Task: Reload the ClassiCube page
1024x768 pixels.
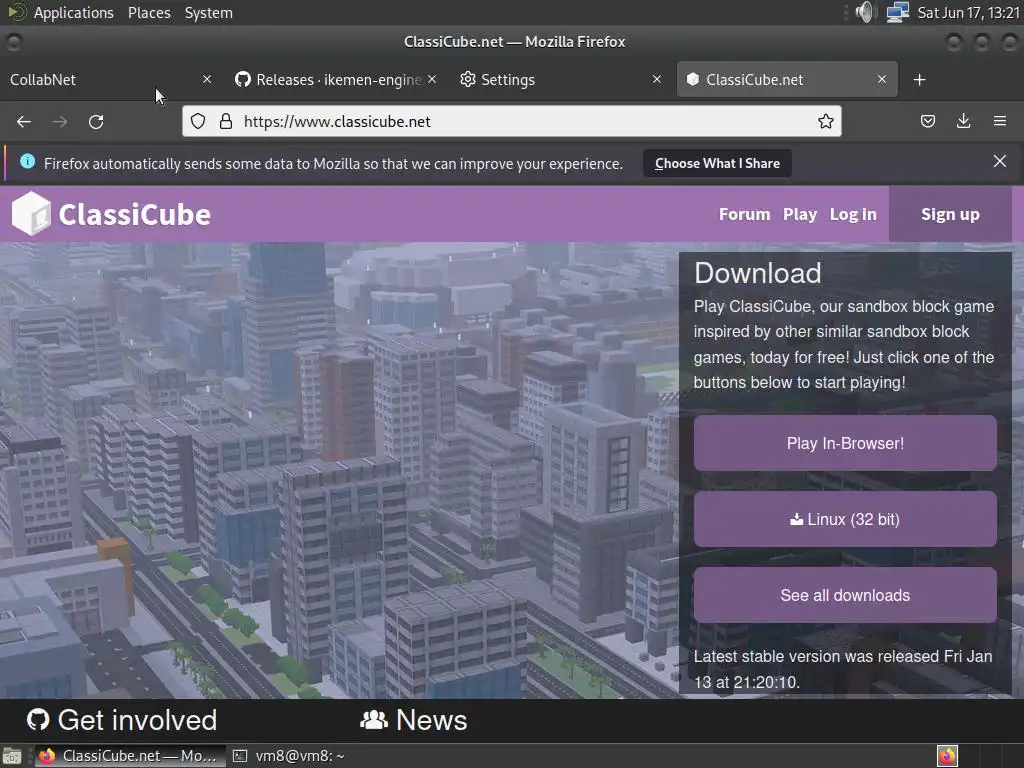Action: click(96, 121)
